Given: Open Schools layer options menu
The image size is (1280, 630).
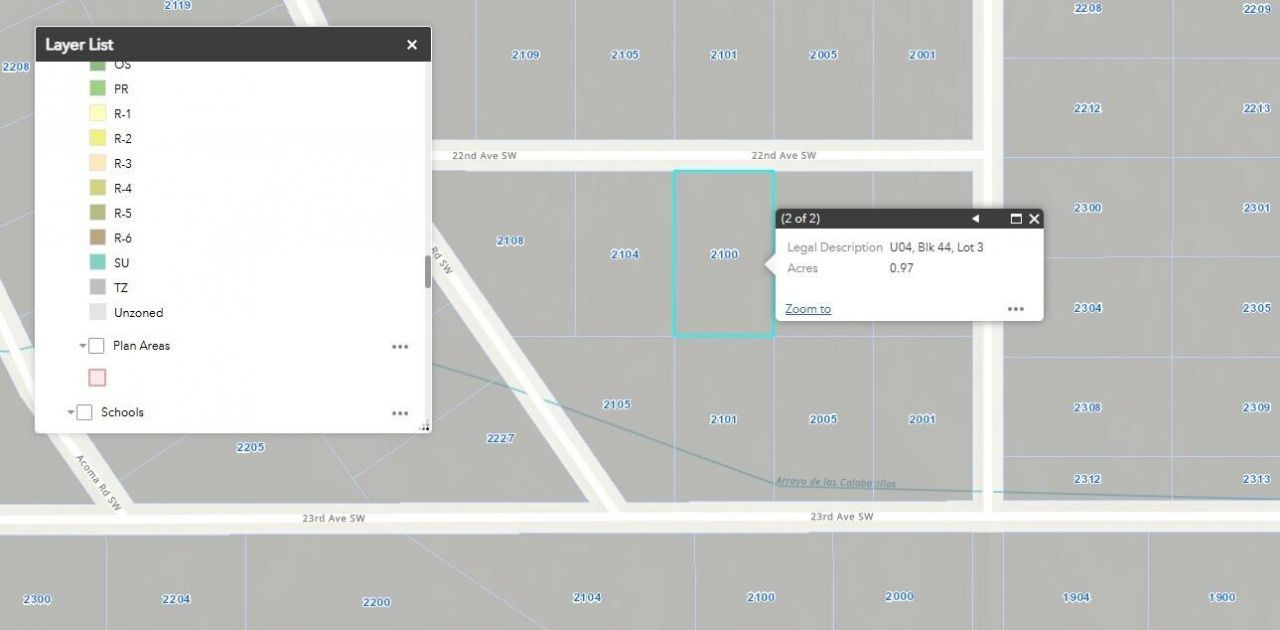Looking at the screenshot, I should (400, 413).
